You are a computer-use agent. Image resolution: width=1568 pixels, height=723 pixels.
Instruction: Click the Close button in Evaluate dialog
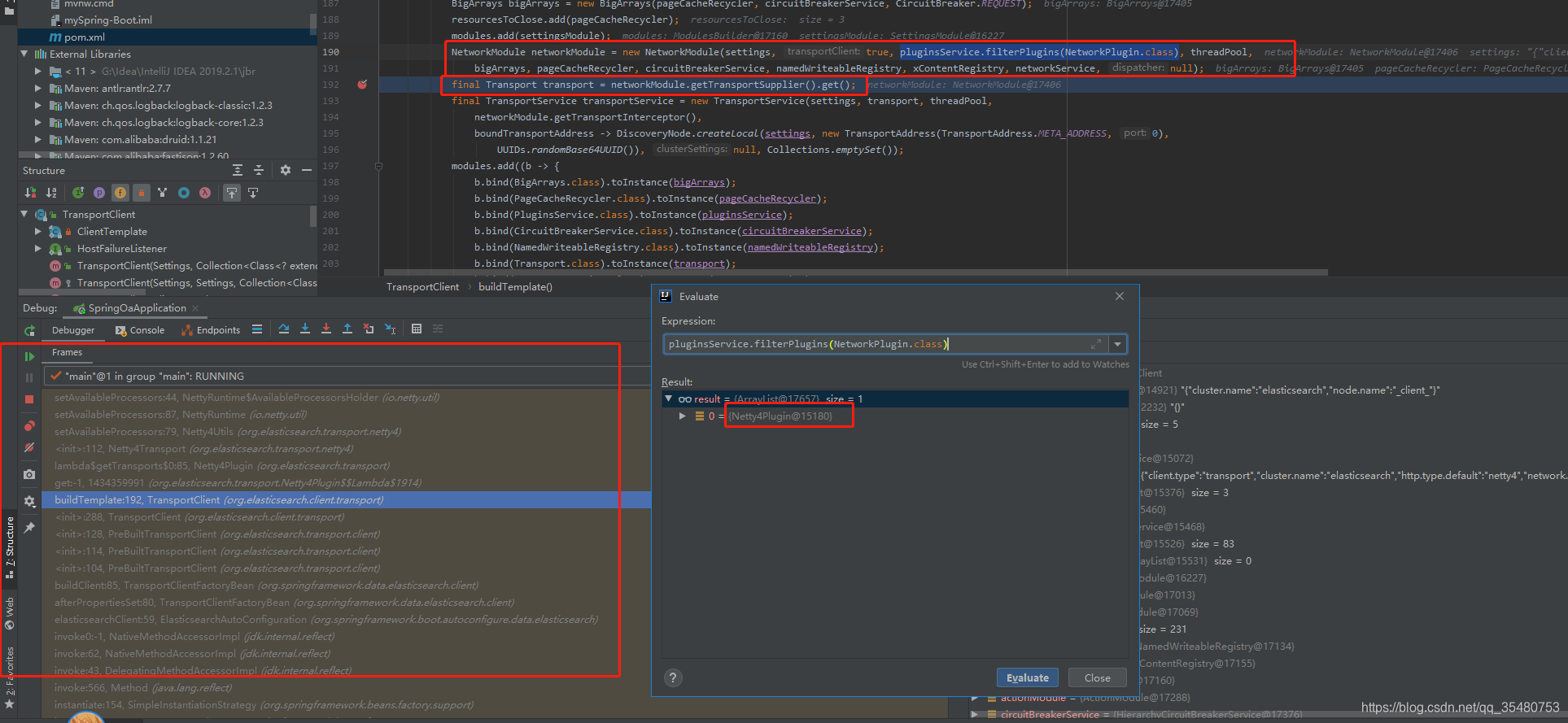point(1097,677)
